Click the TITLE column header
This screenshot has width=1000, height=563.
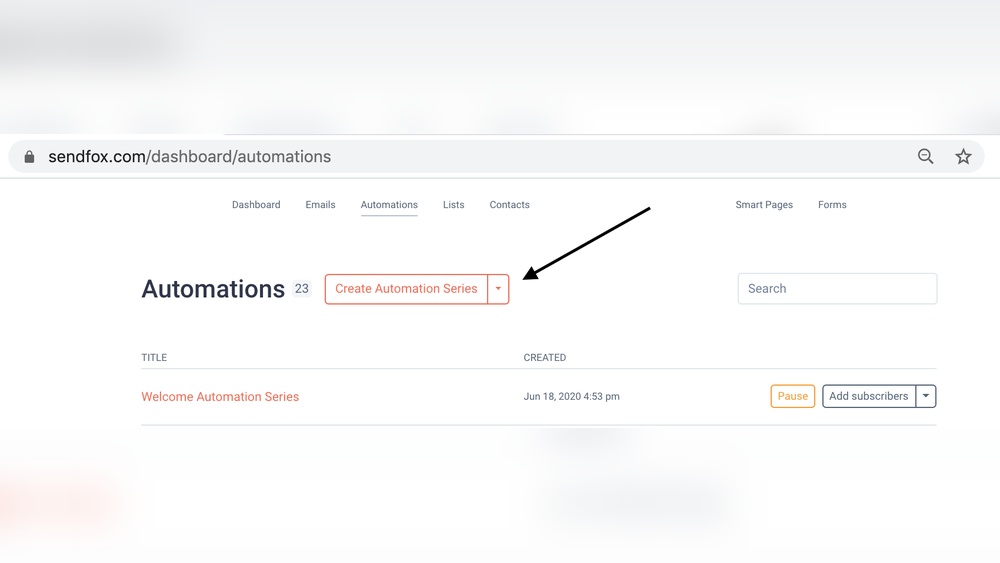point(154,357)
